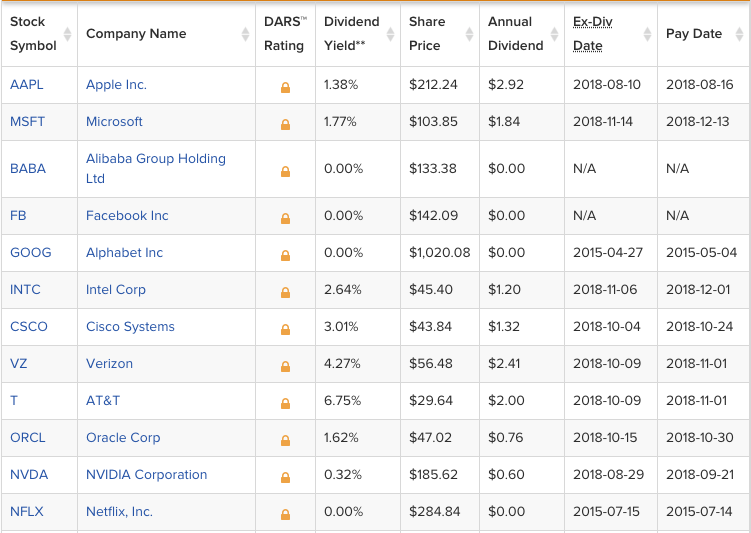Open the BABA stock symbol link
Screen dimensions: 751x533
pos(28,169)
